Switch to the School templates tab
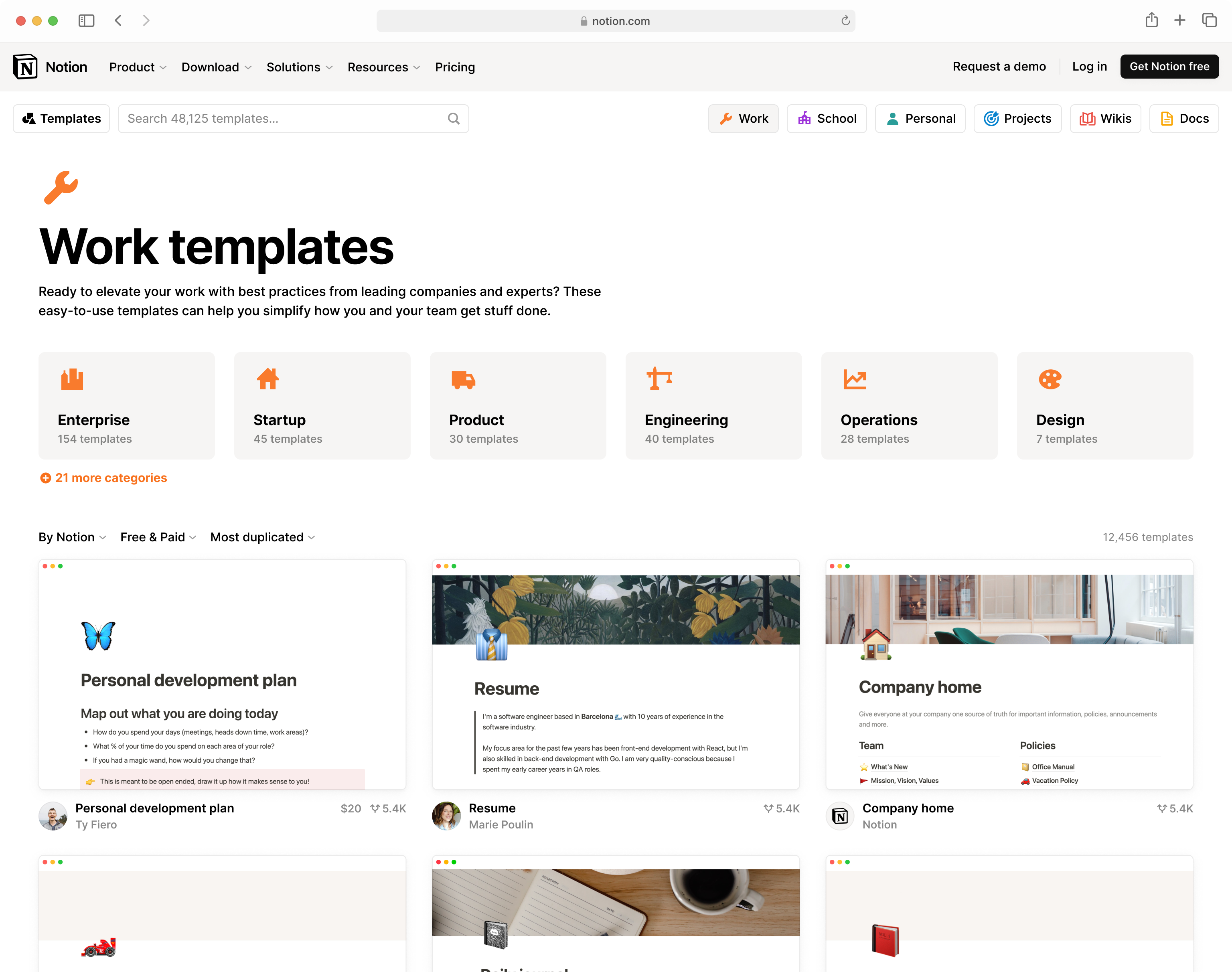Screen dimensions: 1232x972 (x=826, y=118)
